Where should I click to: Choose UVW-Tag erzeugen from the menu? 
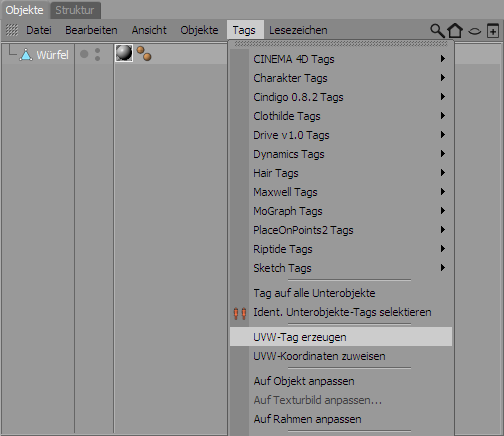coord(341,337)
